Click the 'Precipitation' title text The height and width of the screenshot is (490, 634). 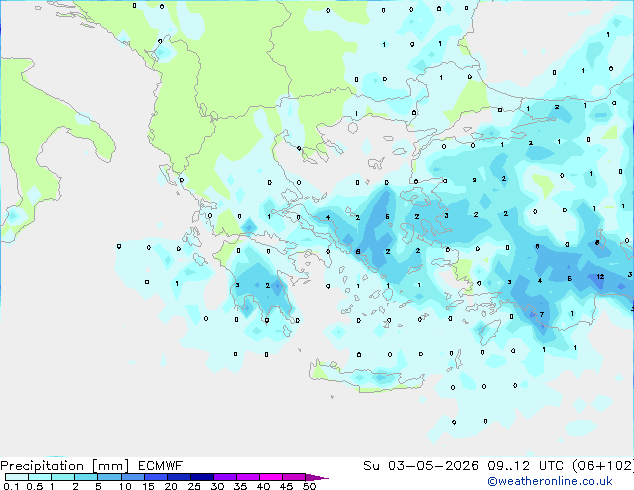point(42,466)
